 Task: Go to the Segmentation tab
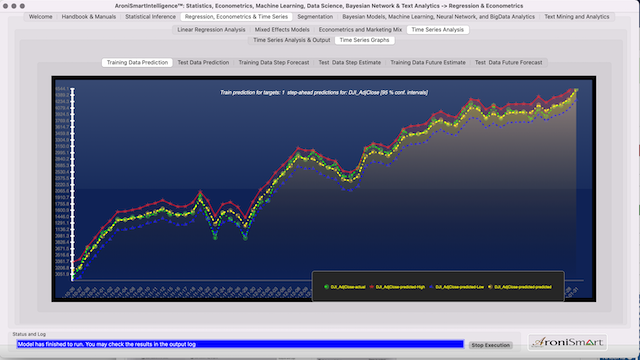pyautogui.click(x=315, y=17)
